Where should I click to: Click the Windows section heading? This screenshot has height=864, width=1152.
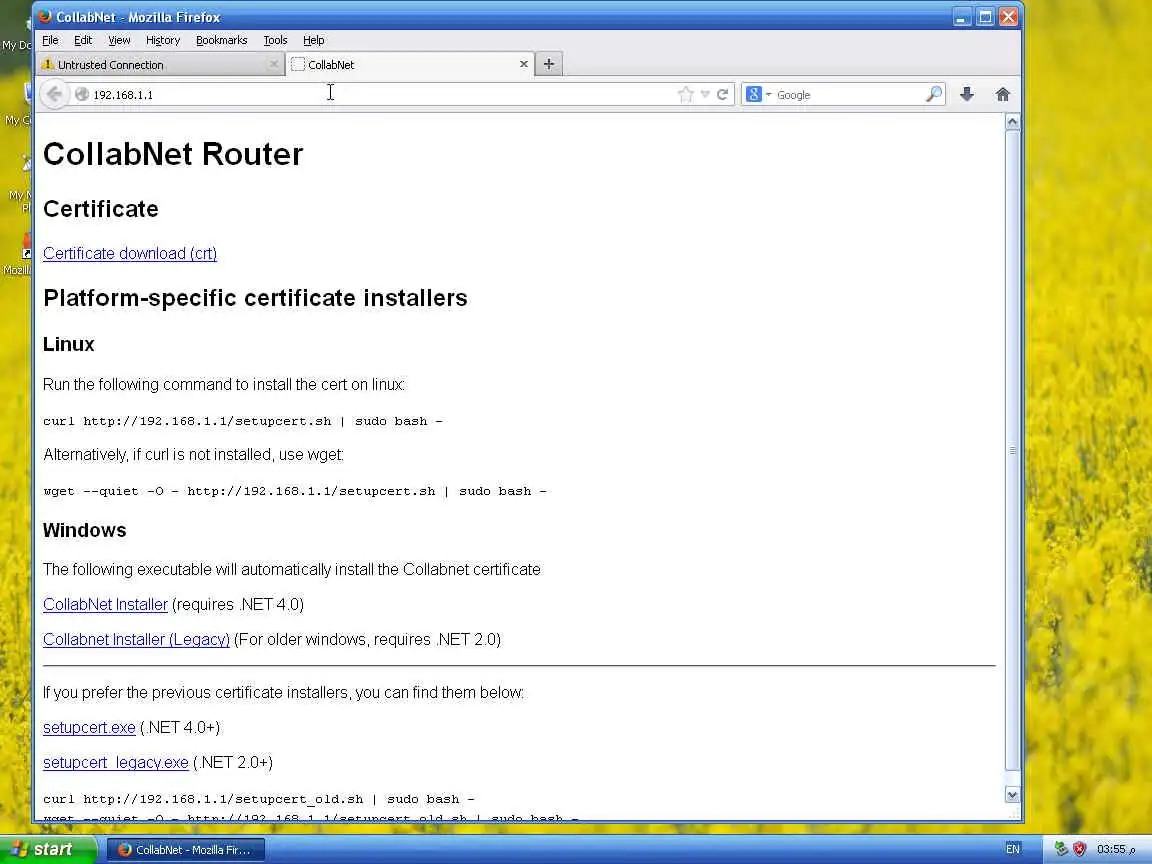(84, 530)
